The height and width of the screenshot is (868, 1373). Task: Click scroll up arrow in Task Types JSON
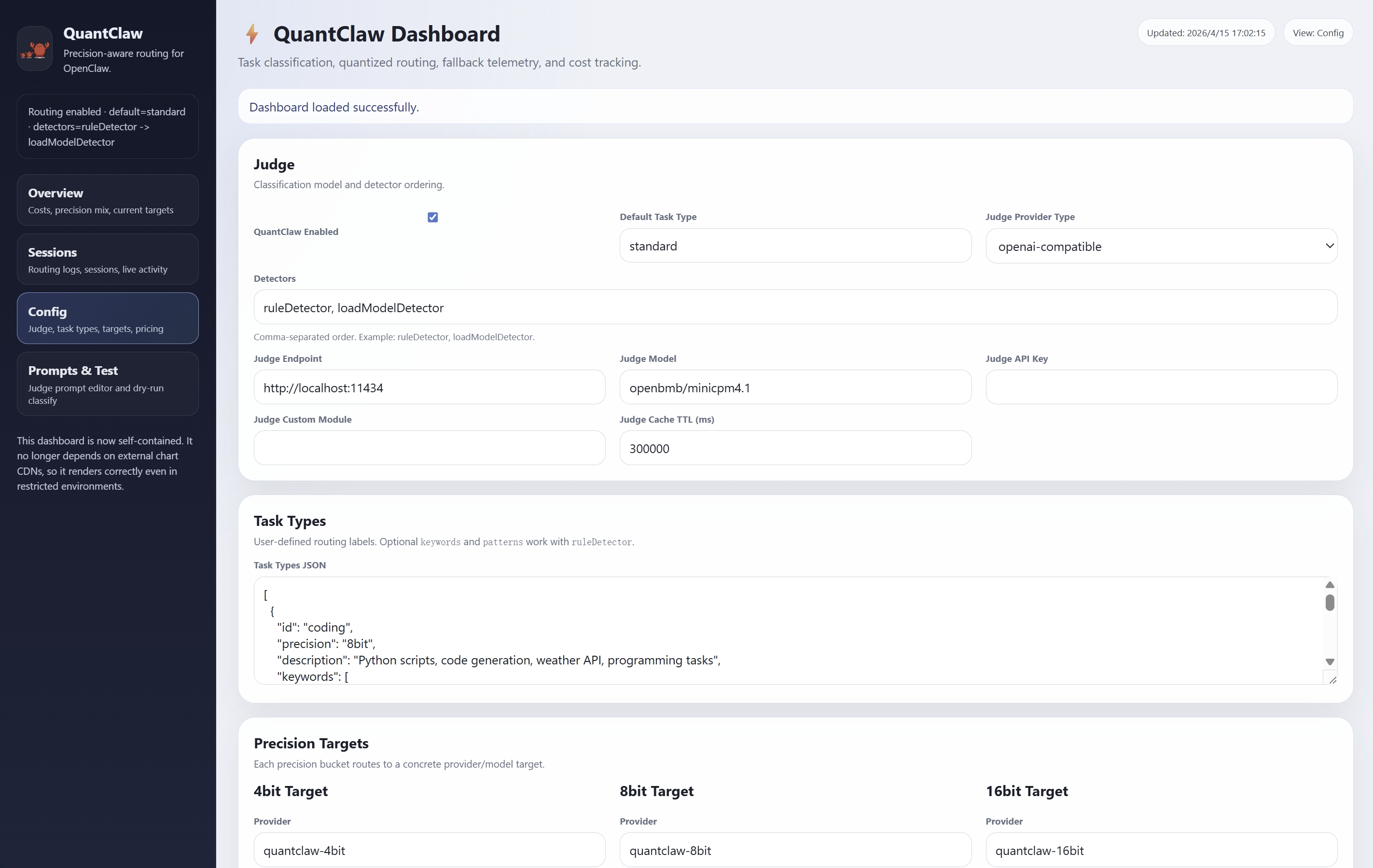pos(1330,585)
